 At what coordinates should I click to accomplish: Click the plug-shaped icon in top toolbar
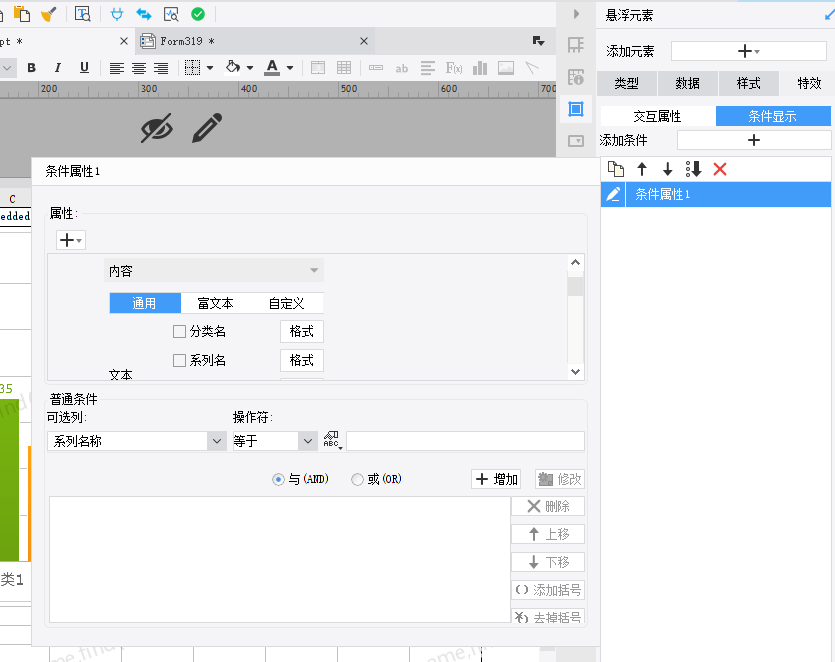[x=117, y=14]
